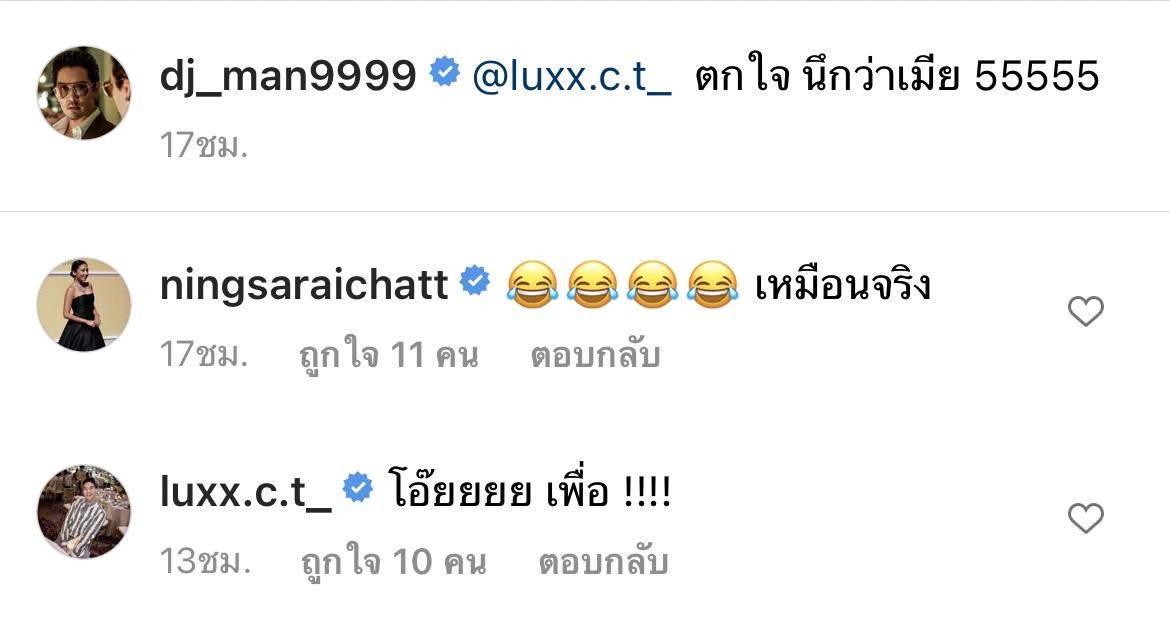Open dj_man9999 profile picture
The width and height of the screenshot is (1170, 635).
point(84,93)
